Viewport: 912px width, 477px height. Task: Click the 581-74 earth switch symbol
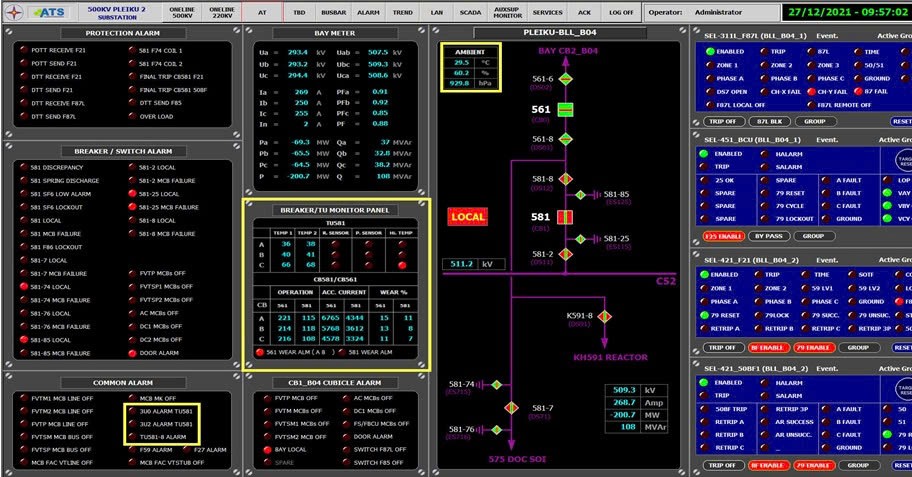(x=496, y=385)
